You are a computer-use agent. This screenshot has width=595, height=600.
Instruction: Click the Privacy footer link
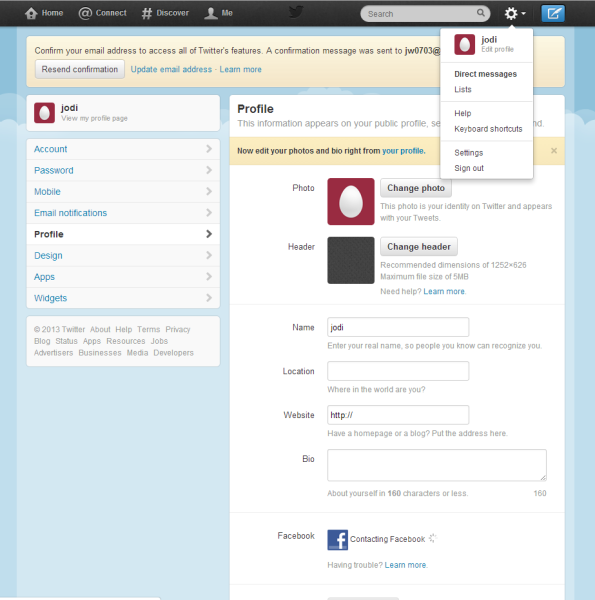178,329
